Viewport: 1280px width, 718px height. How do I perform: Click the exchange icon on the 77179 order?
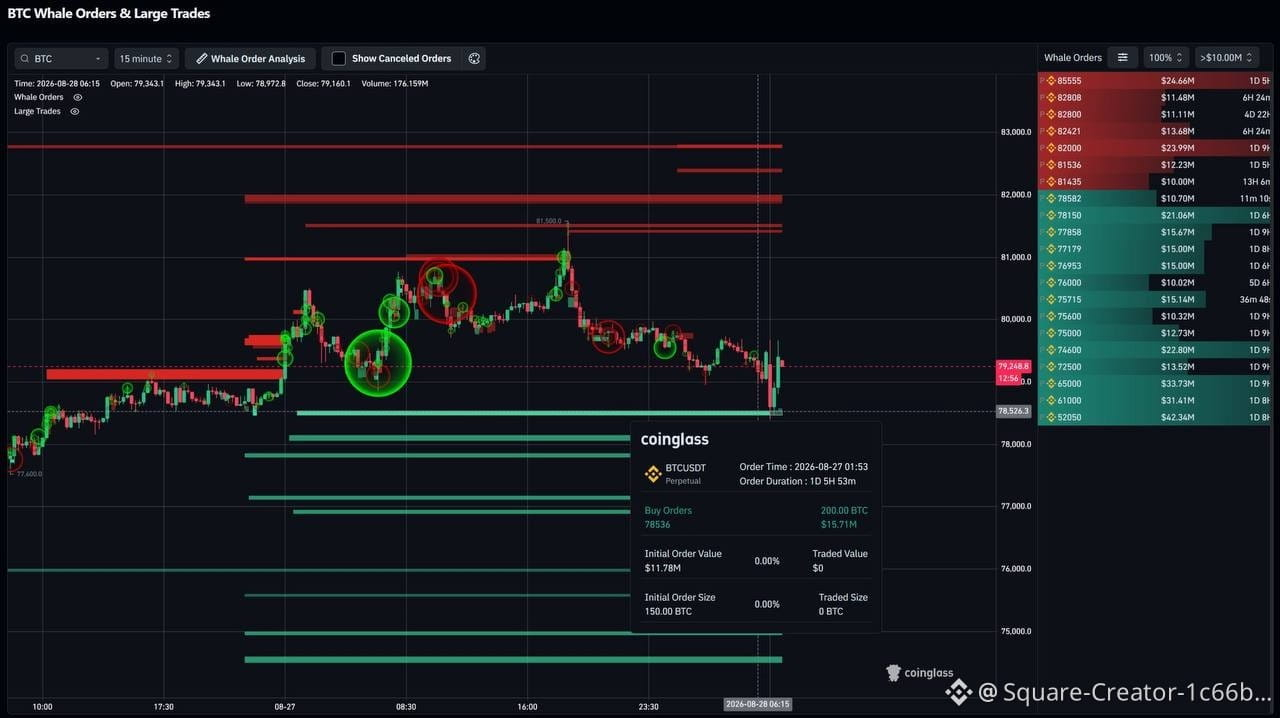1051,249
